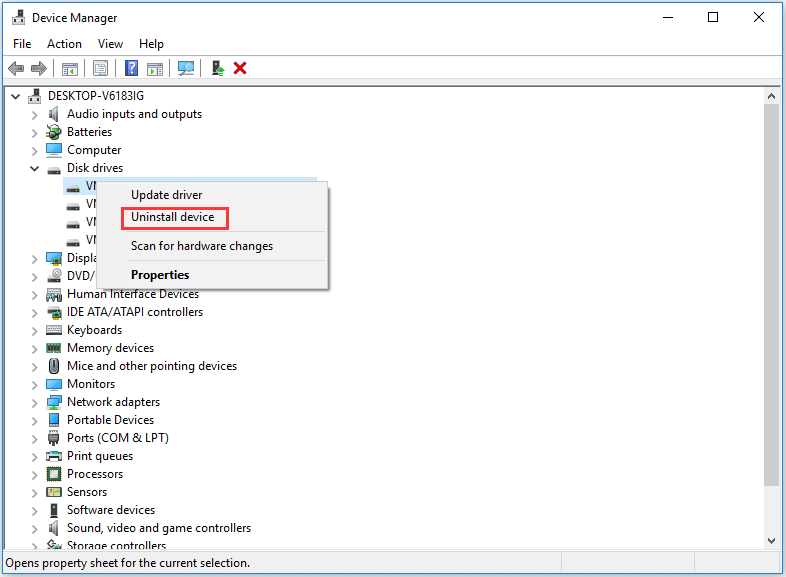Click the Sensors category icon

tap(54, 492)
